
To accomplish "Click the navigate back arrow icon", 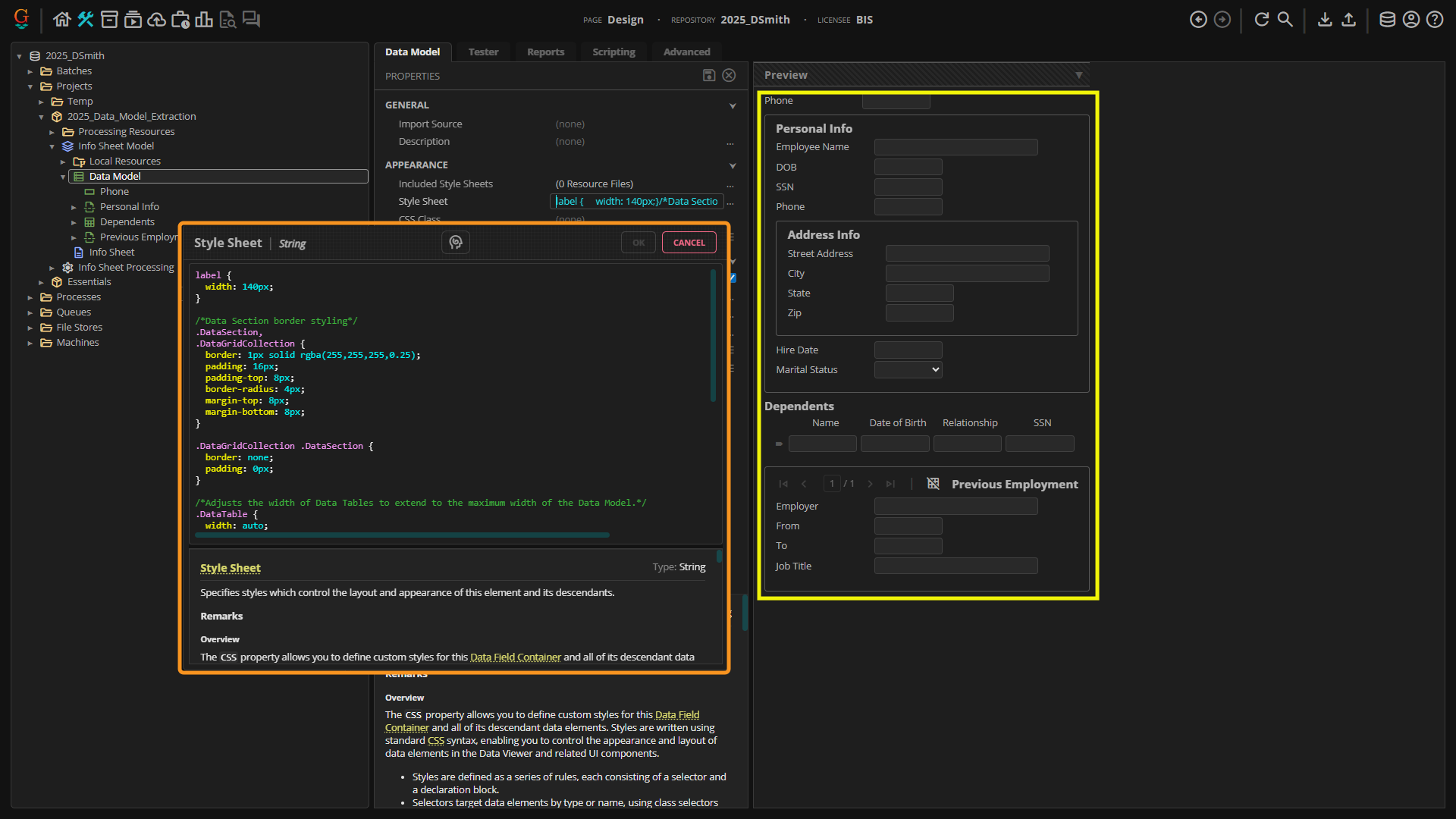I will point(1198,20).
